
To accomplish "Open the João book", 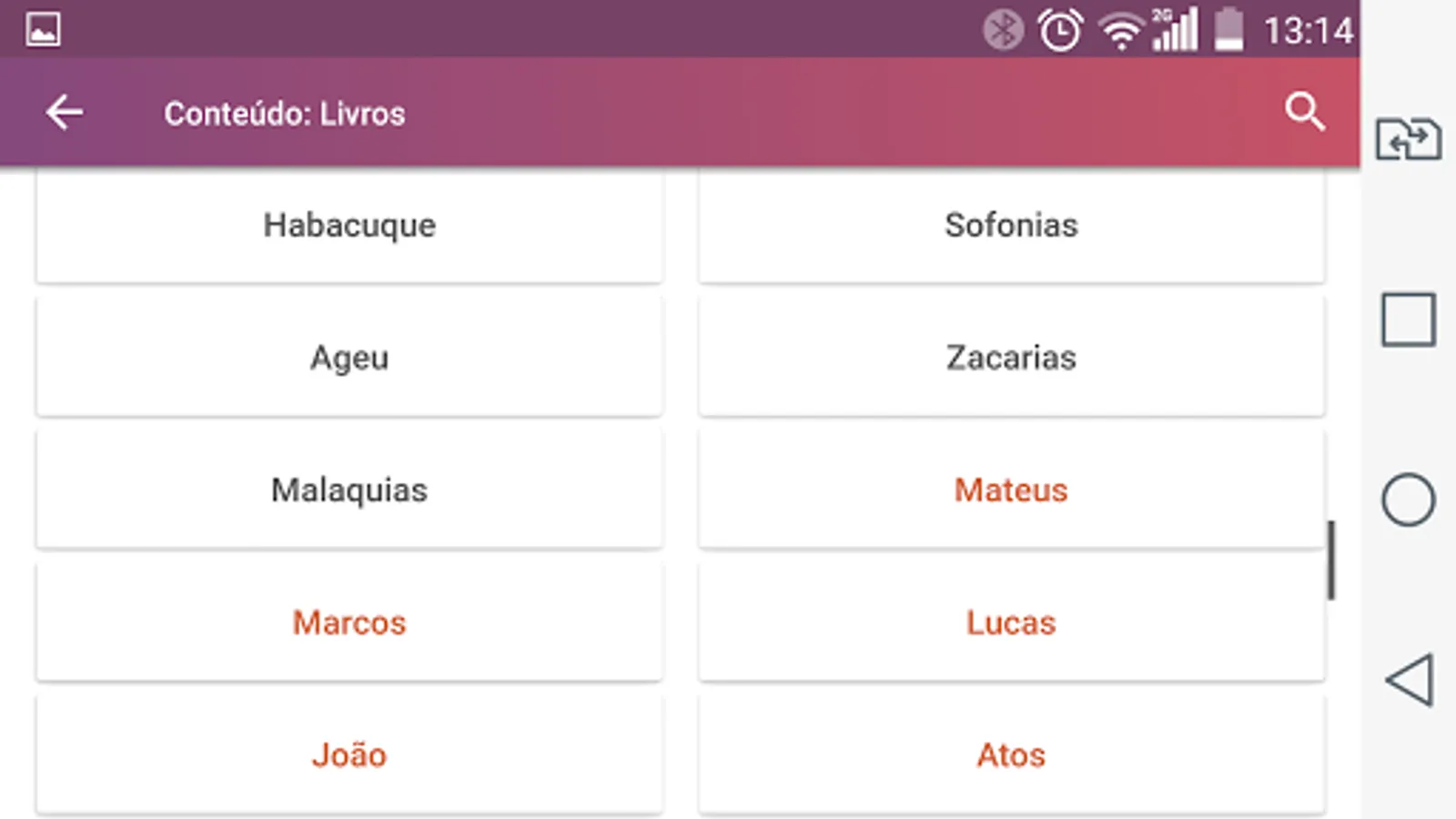I will click(349, 755).
